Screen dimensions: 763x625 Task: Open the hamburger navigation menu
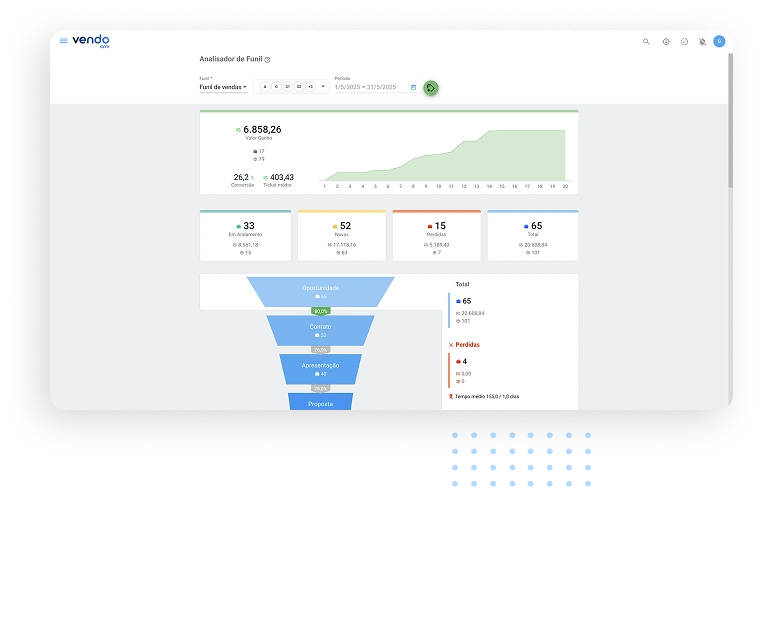[x=64, y=41]
